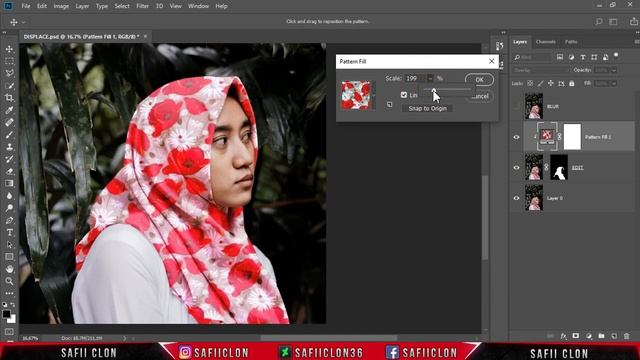Click the lock all padlock icon
Screen dimensions: 640x360
(572, 83)
